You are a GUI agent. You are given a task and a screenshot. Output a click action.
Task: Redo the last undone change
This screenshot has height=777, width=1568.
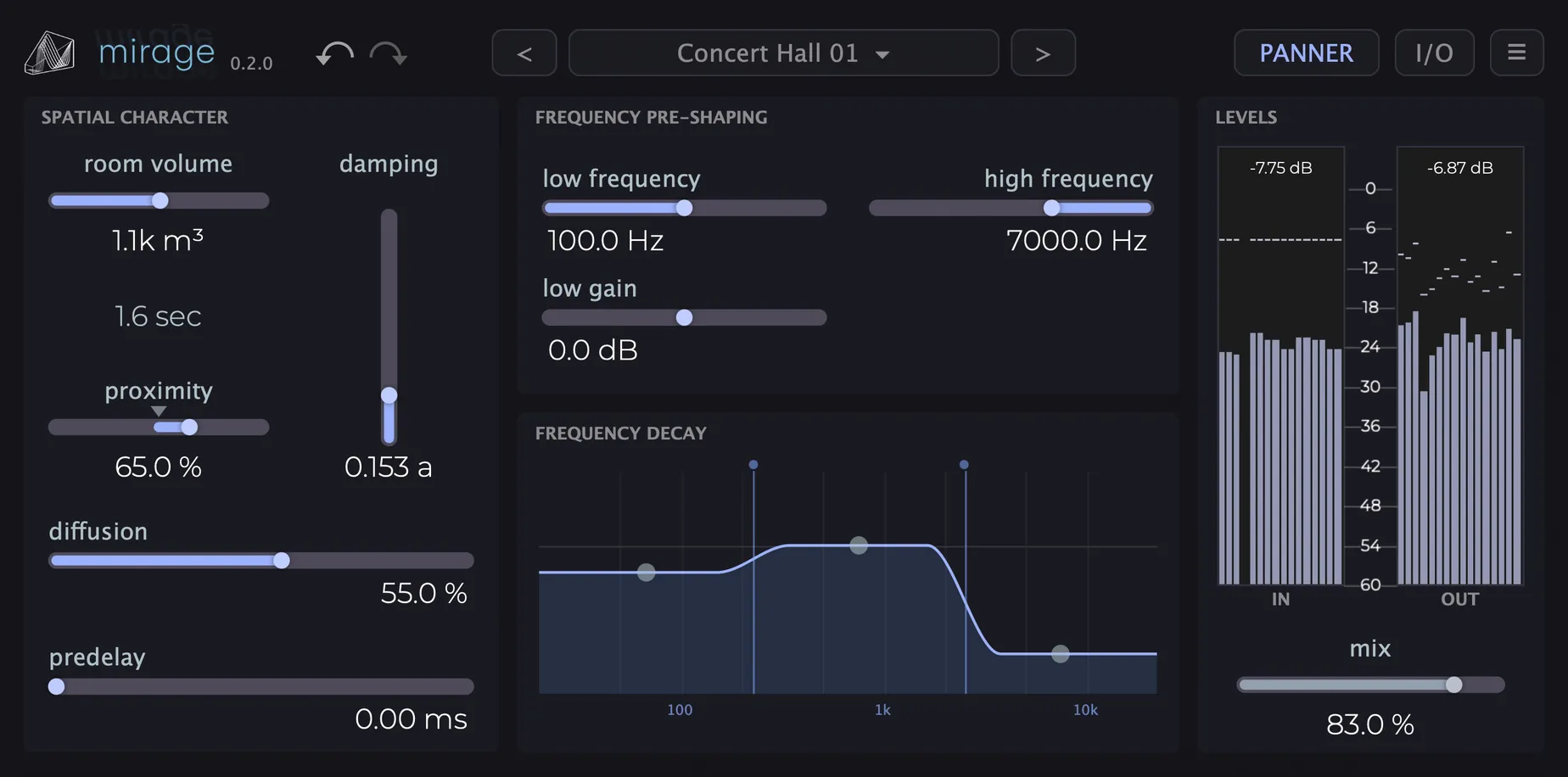pyautogui.click(x=389, y=53)
